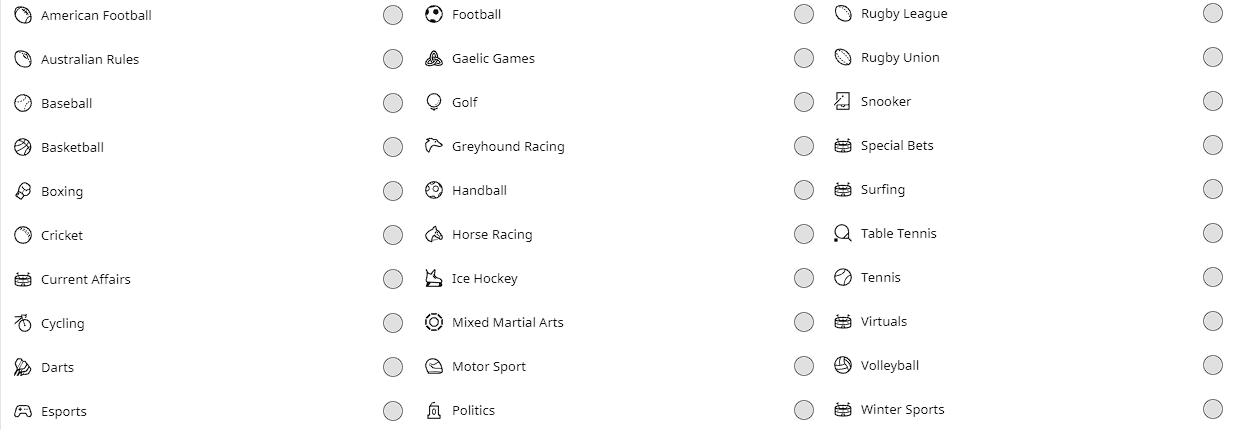The image size is (1251, 430).
Task: Click the Ice Hockey skate icon
Action: pyautogui.click(x=433, y=278)
